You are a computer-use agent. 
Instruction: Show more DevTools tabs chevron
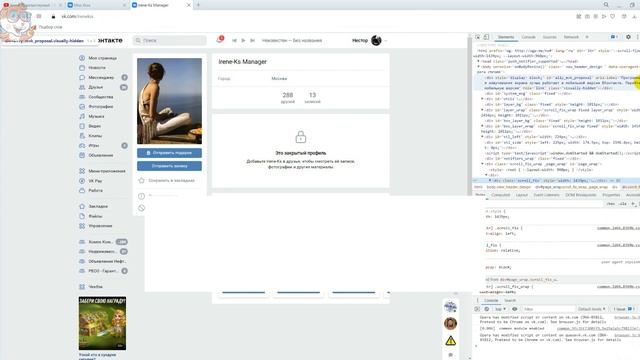click(587, 37)
